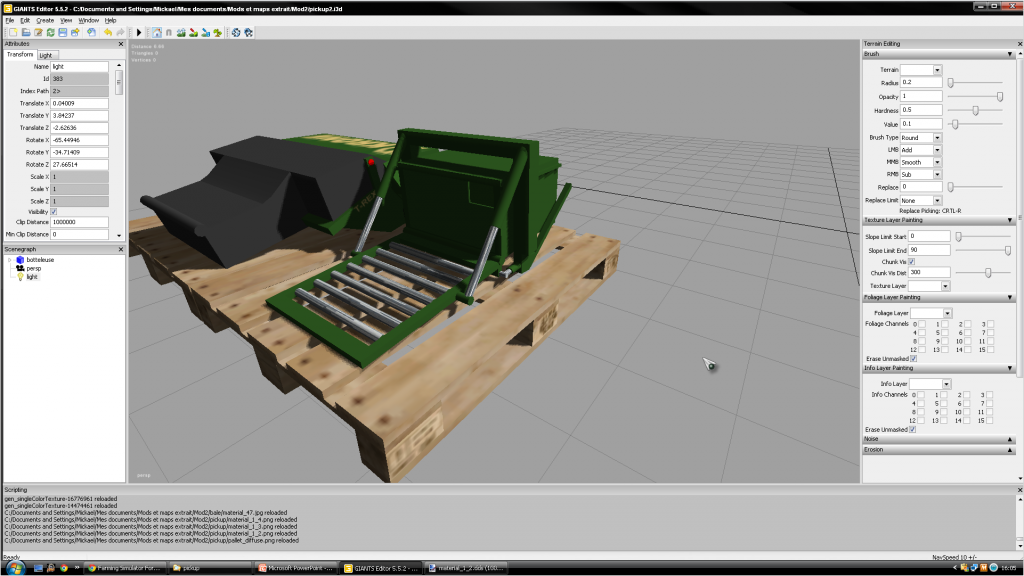Open the Replace Limit dropdown
This screenshot has width=1024, height=576.
point(937,200)
